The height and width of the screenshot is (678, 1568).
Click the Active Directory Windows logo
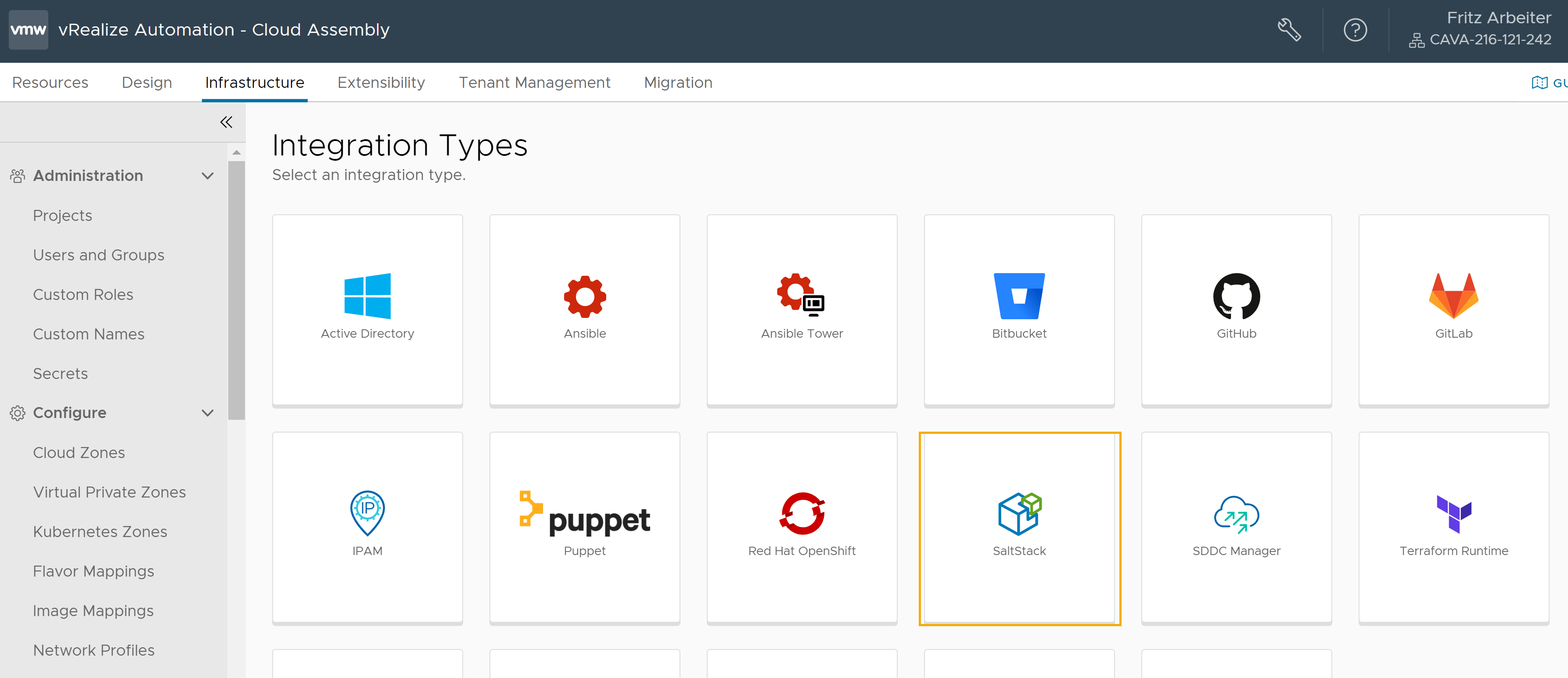pos(368,296)
